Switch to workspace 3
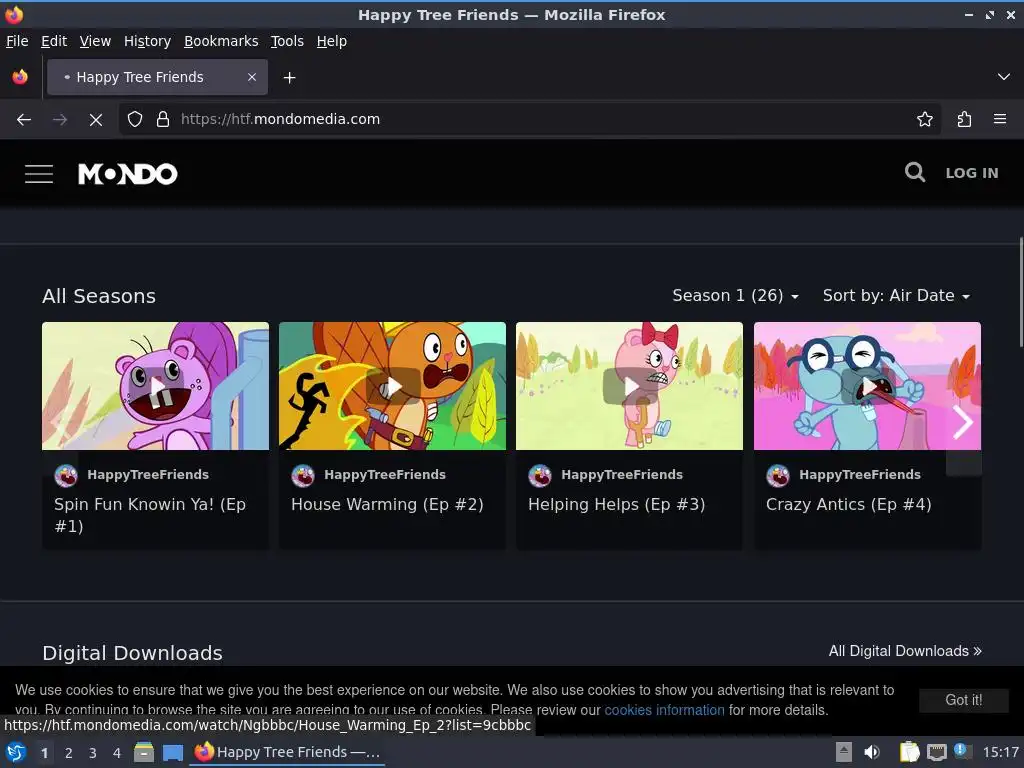The width and height of the screenshot is (1024, 768). click(93, 753)
